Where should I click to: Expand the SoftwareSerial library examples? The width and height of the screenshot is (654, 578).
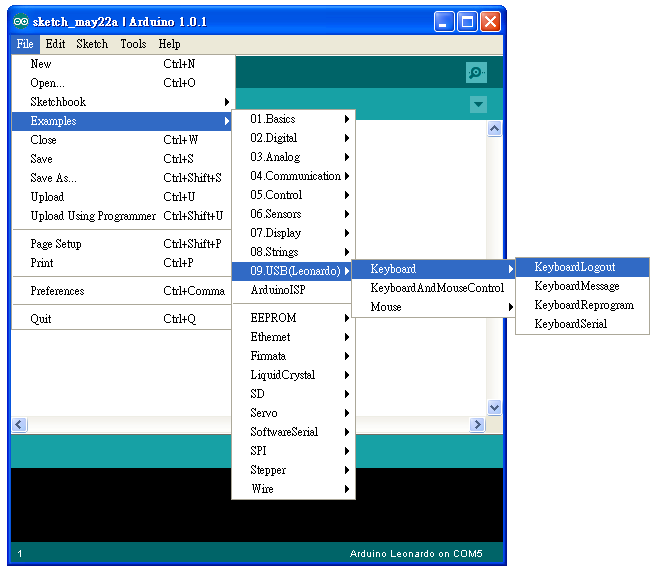(294, 432)
